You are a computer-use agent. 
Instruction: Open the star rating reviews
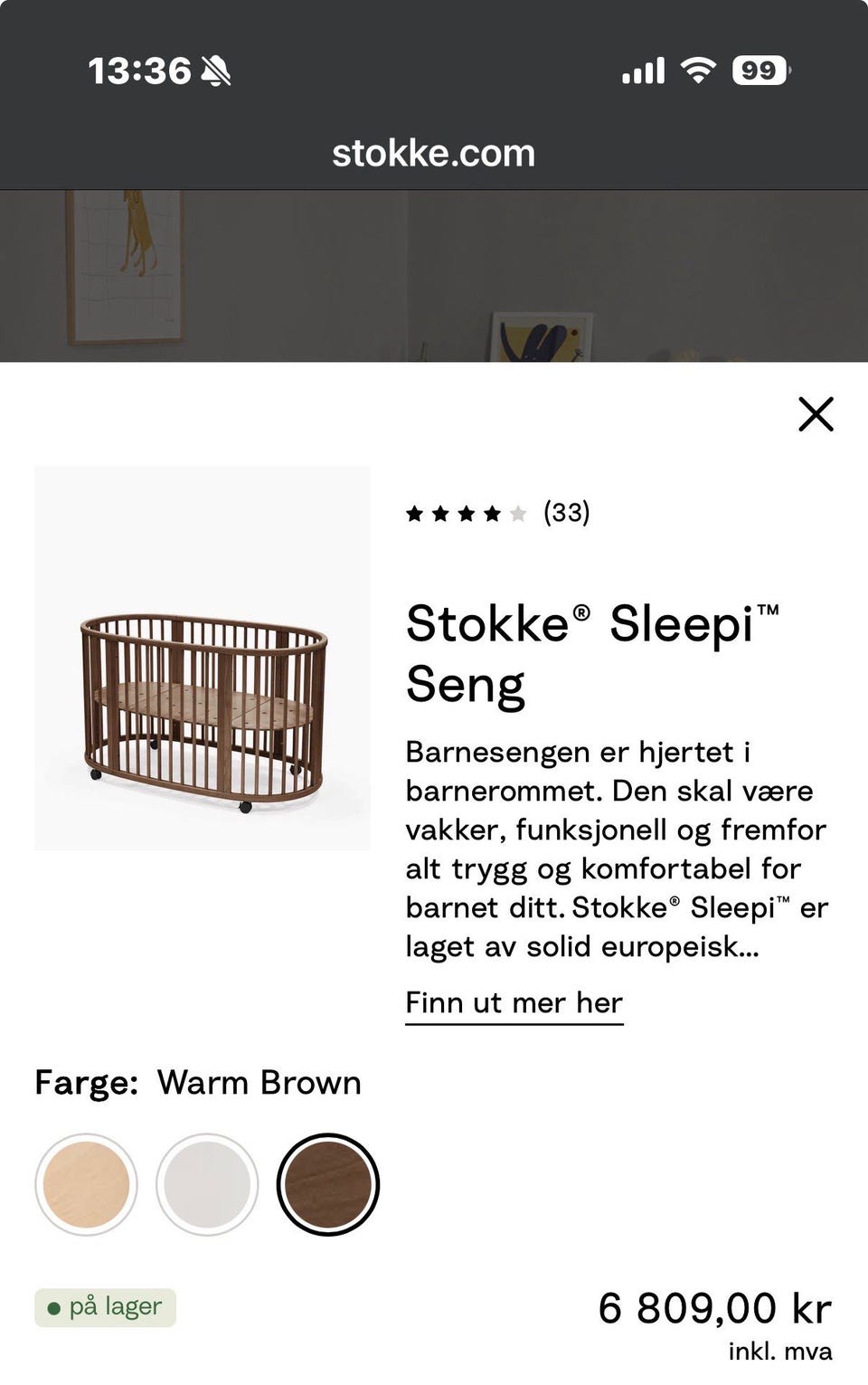466,514
